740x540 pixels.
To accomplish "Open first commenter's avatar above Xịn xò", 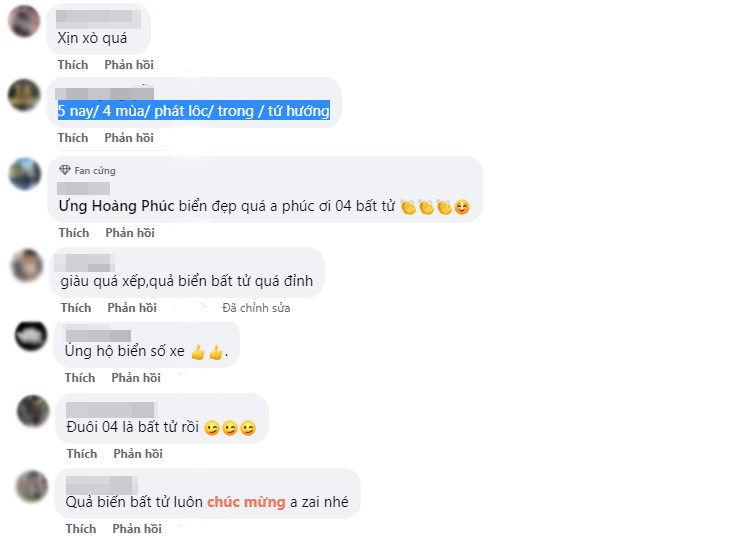I will click(x=24, y=21).
